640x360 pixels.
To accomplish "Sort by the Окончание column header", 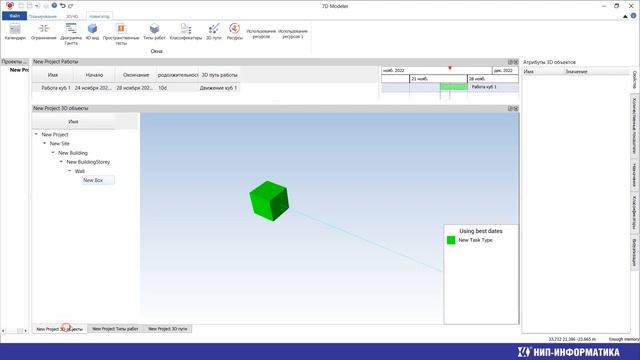I will click(136, 75).
